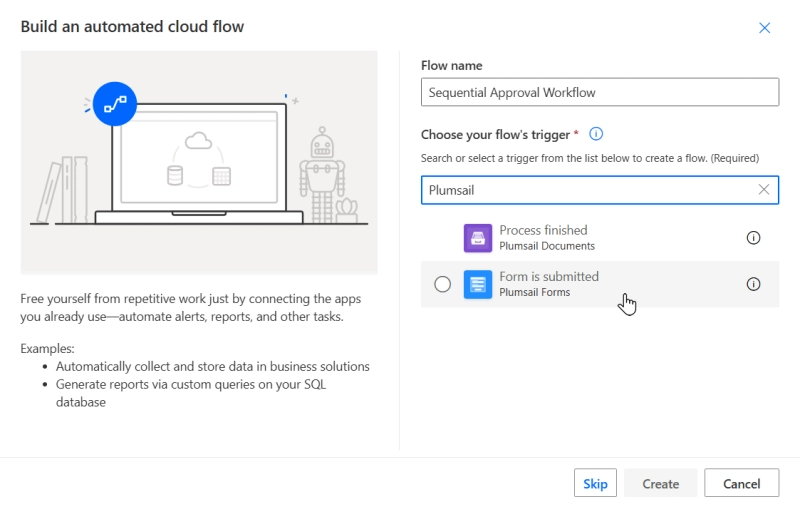Screen dimensions: 800x507
Task: Click the Plumsail Documents purple icon
Action: click(478, 238)
